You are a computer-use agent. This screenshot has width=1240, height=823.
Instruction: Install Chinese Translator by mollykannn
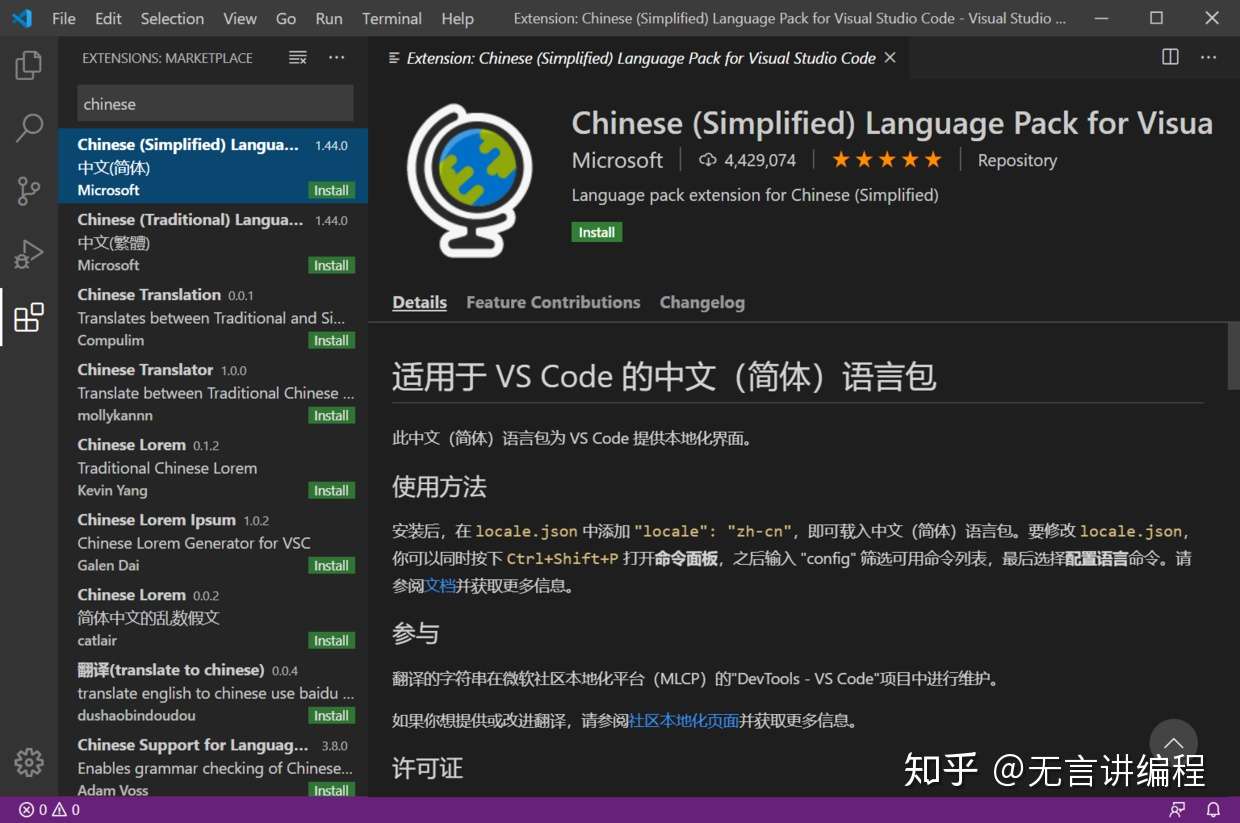pyautogui.click(x=331, y=415)
